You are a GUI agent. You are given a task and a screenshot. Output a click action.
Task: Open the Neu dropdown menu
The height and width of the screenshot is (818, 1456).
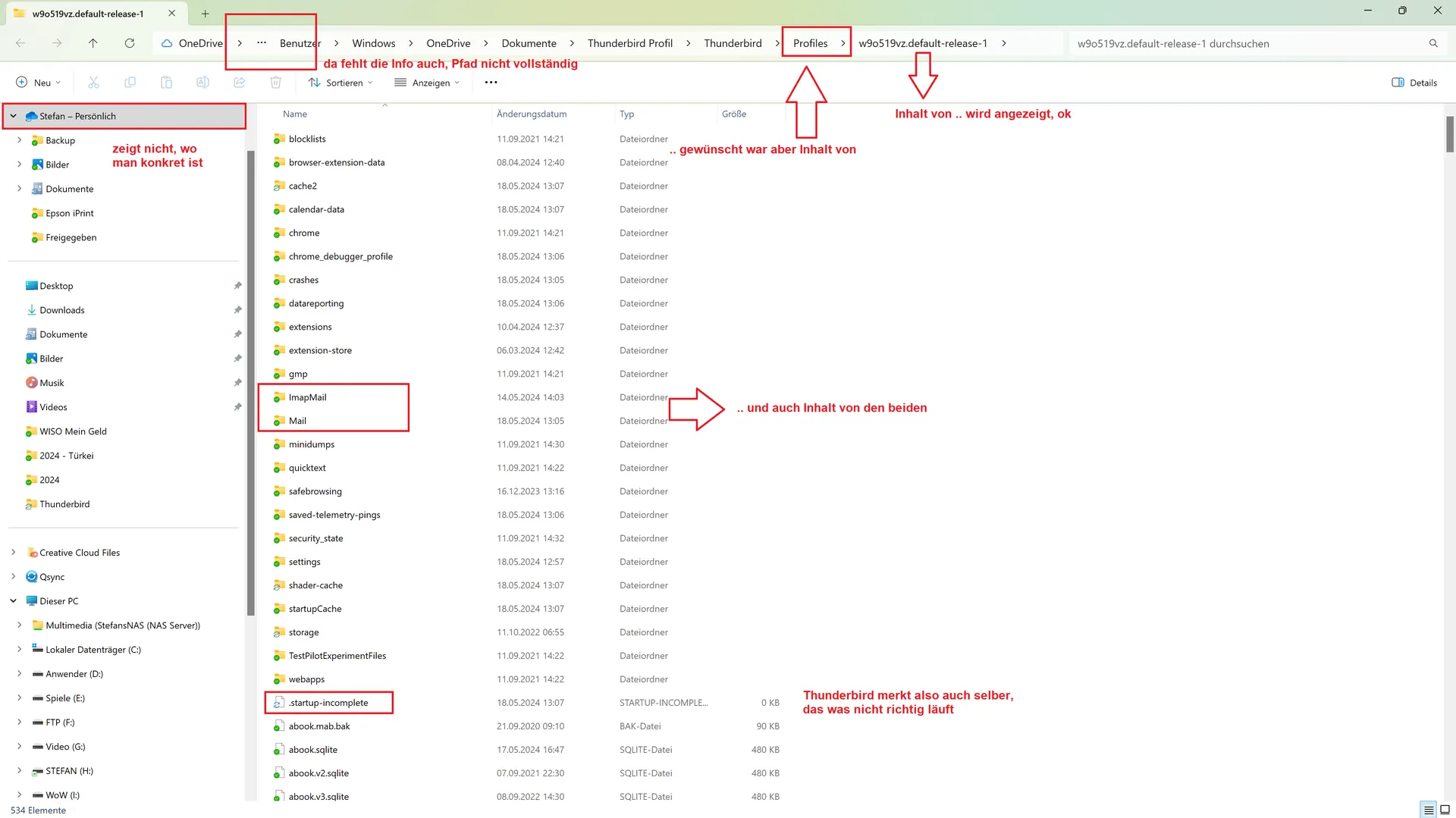38,83
